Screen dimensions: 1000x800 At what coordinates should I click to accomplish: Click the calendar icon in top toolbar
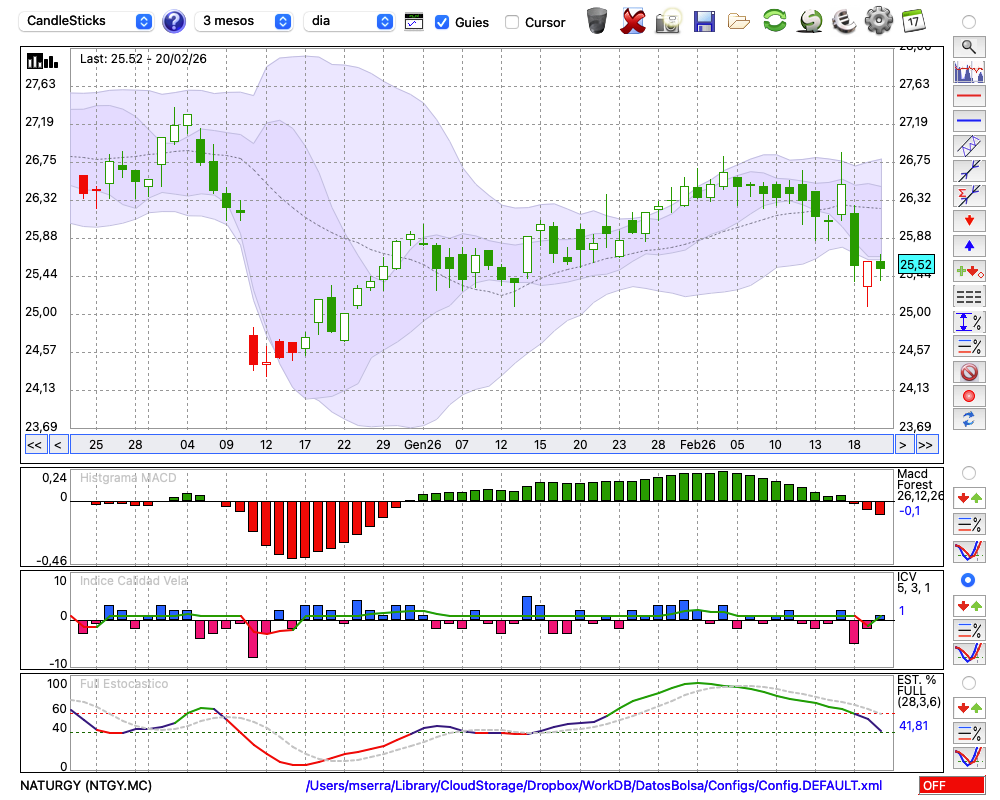(912, 21)
